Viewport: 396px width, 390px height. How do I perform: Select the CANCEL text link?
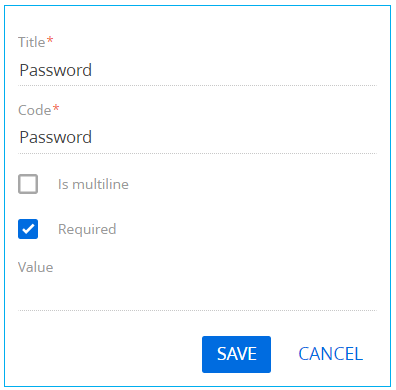(x=330, y=354)
